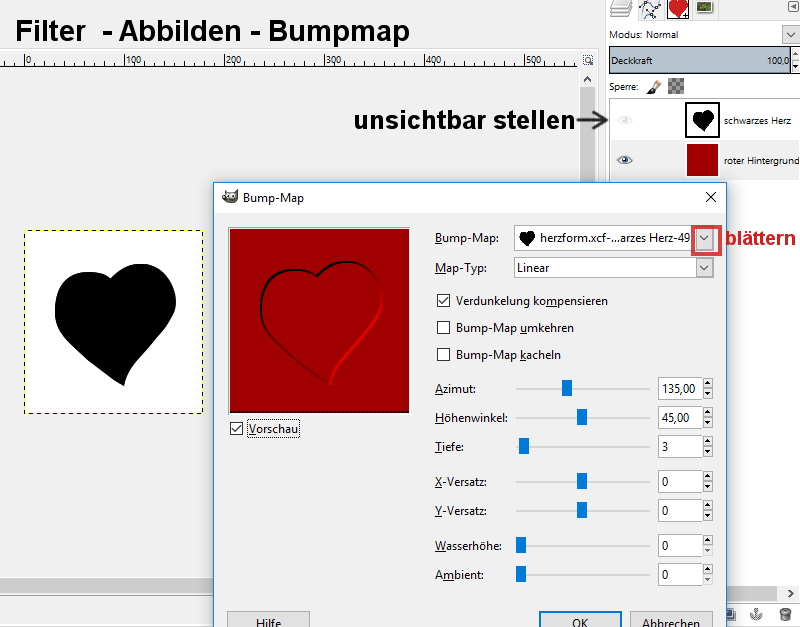
Task: Increase Azimut with spinner up arrow
Action: click(708, 383)
